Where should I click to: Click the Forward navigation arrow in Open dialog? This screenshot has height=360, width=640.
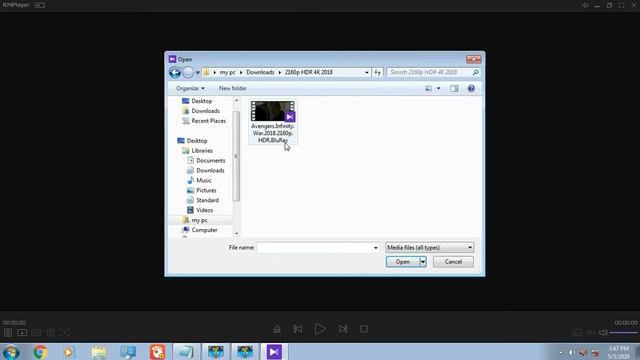point(188,73)
